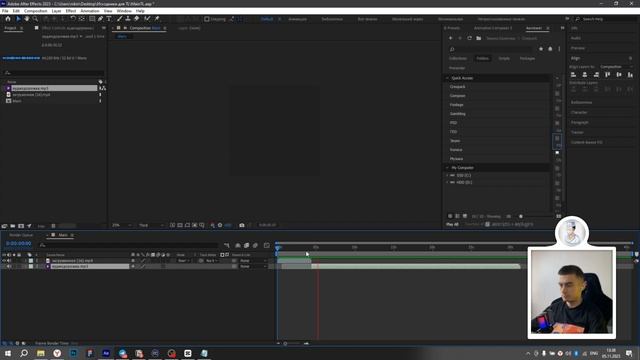Select the Rectangle shape tool
The width and height of the screenshot is (640, 360).
(92, 19)
